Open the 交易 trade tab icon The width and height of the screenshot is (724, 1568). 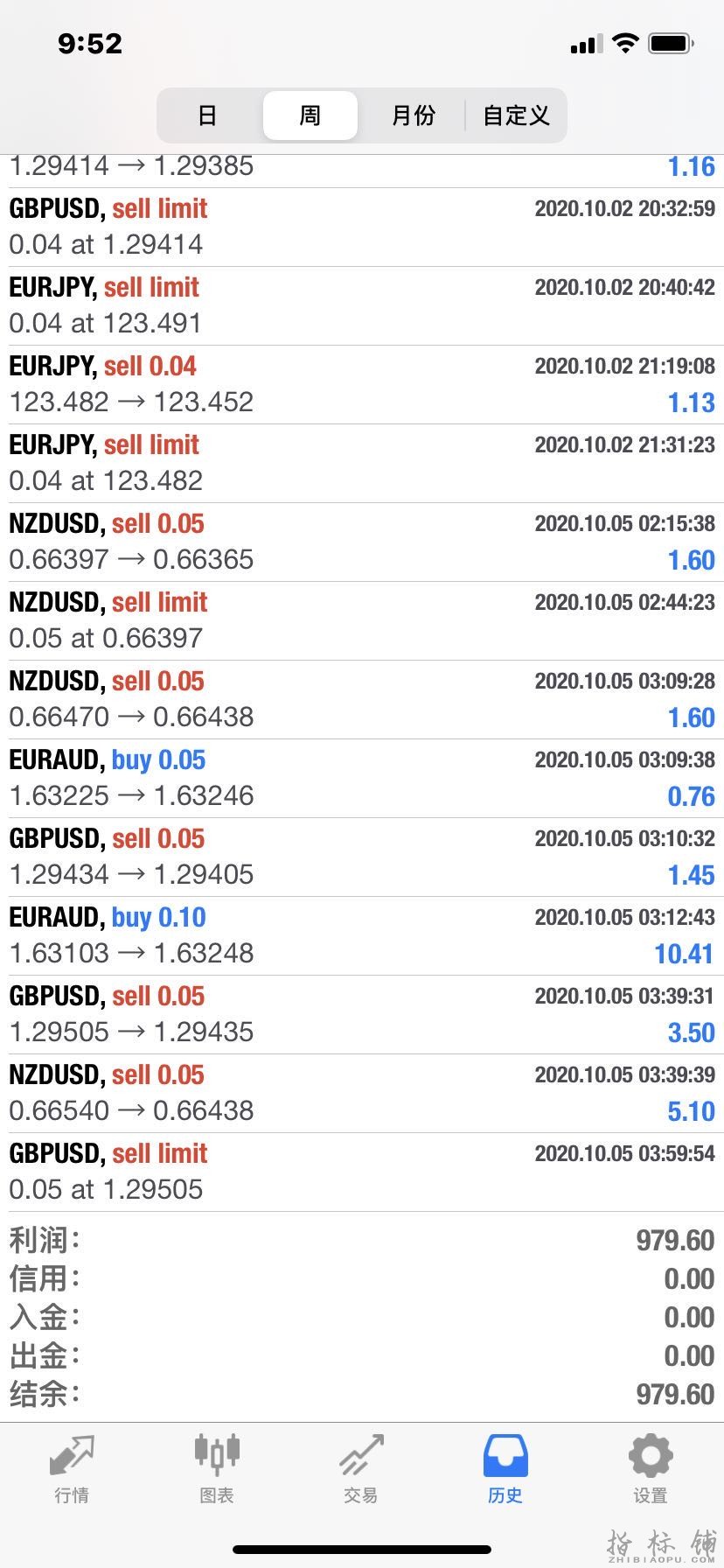(x=361, y=1456)
